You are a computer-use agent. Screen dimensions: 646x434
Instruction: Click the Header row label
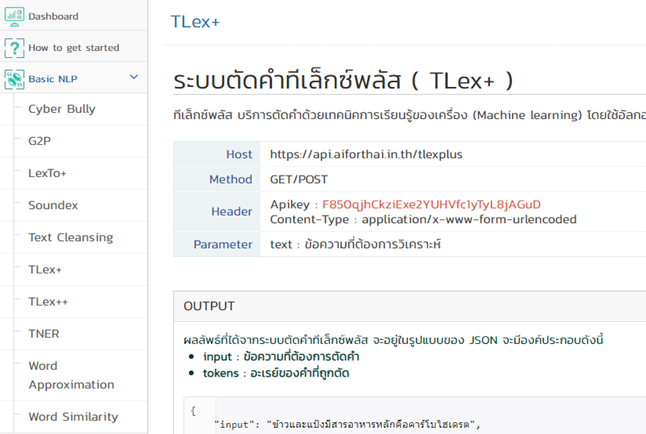[232, 211]
